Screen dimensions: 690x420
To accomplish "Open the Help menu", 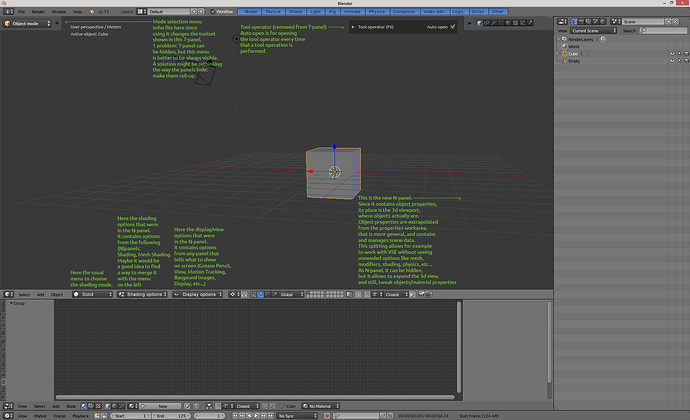I will 77,11.
